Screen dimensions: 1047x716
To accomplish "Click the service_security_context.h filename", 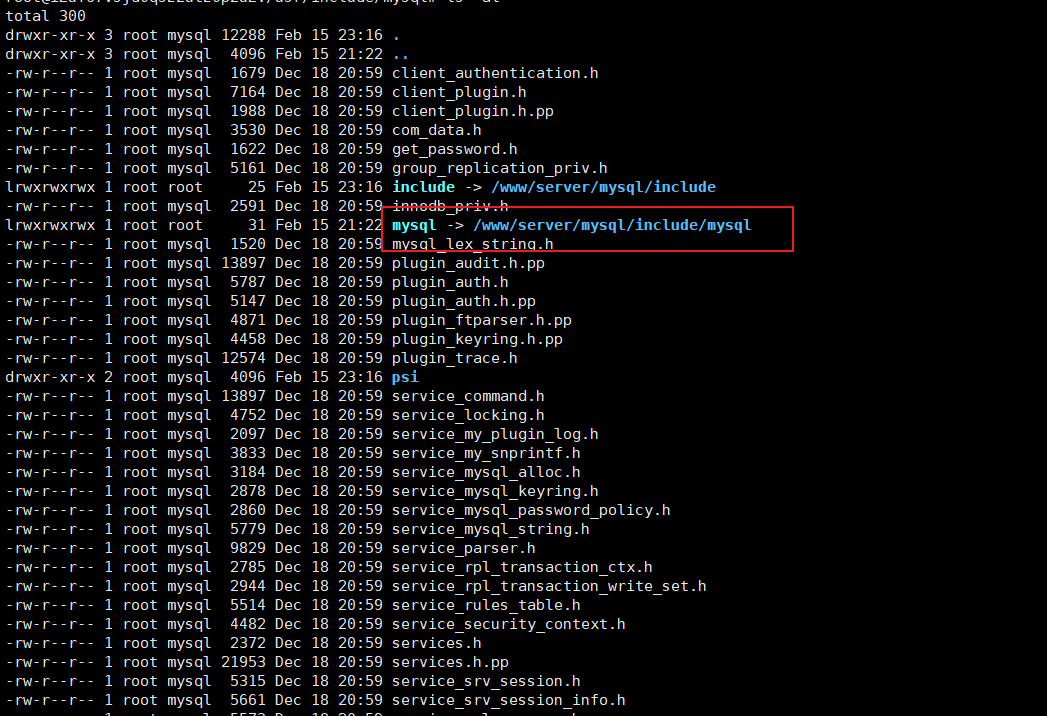I will point(508,624).
